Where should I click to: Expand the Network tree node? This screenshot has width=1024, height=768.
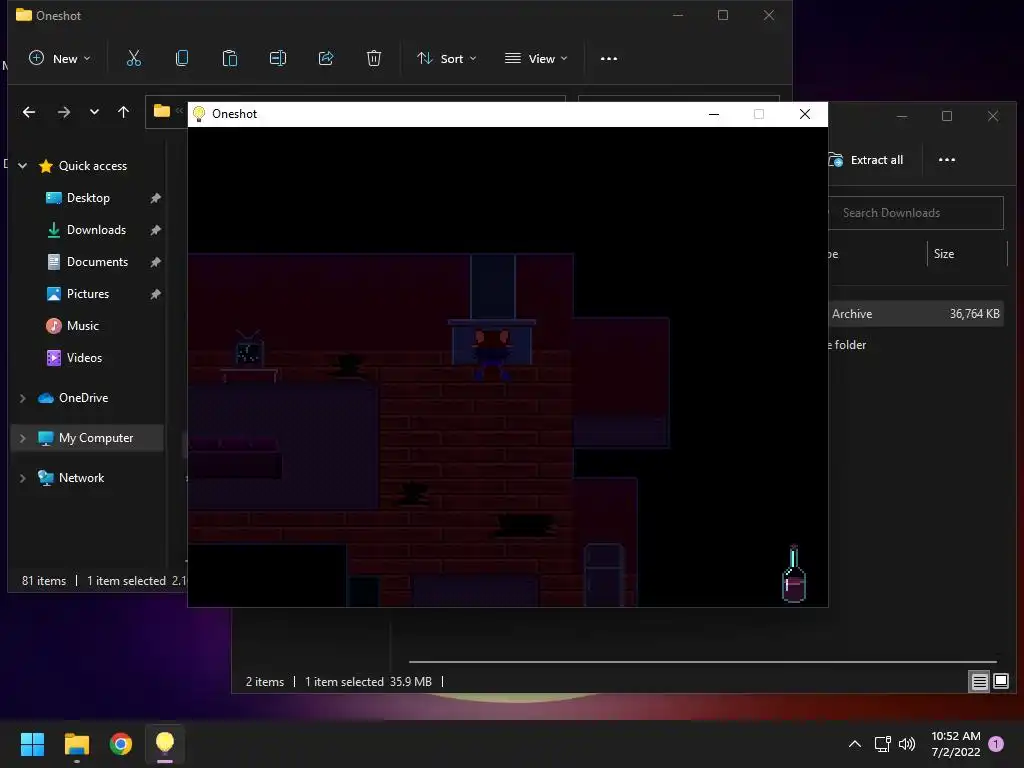tap(23, 478)
